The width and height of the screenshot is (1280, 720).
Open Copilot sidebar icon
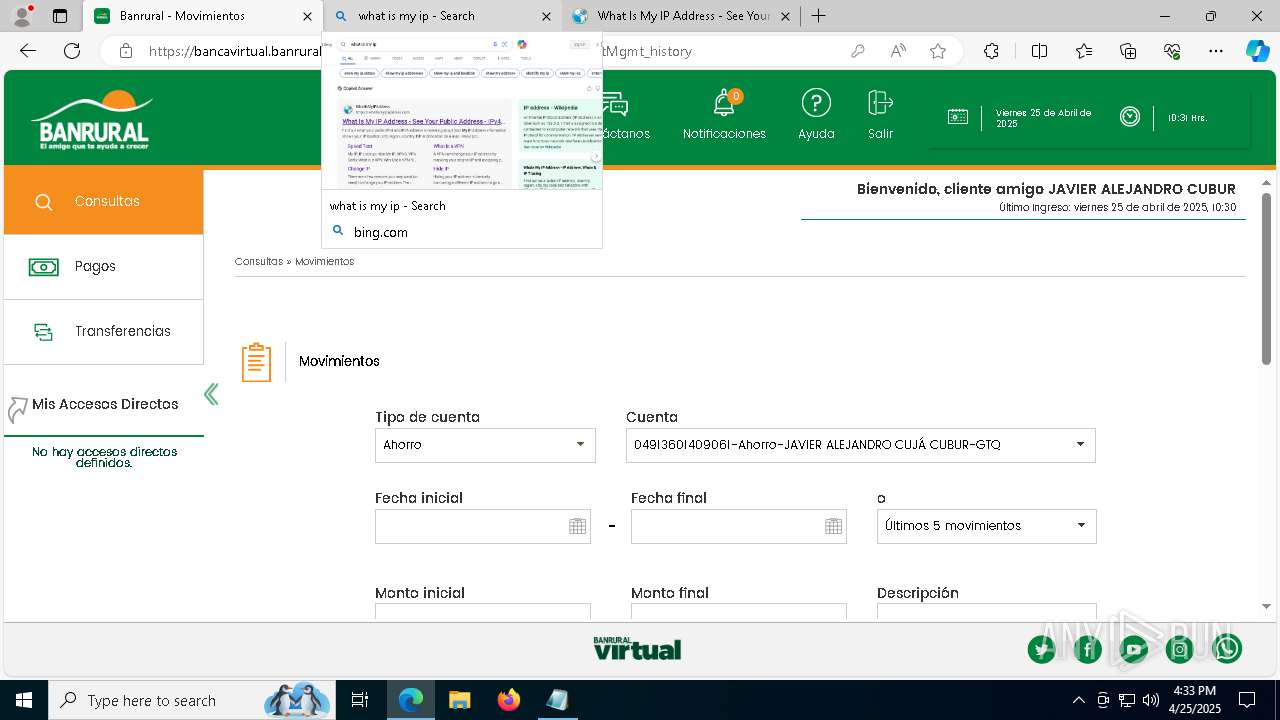coord(1257,51)
